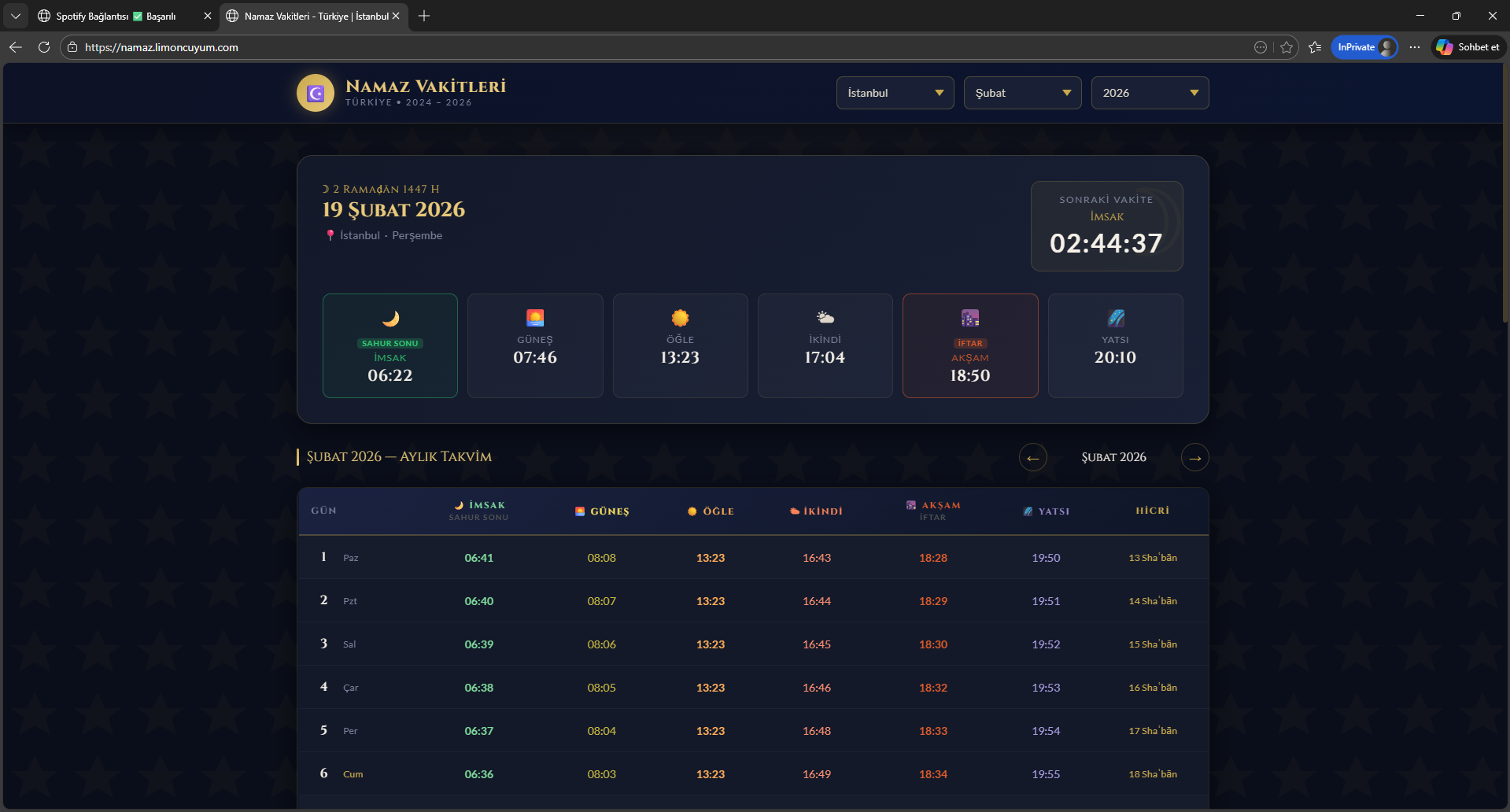Click the sun icon on Öğle card

[680, 318]
